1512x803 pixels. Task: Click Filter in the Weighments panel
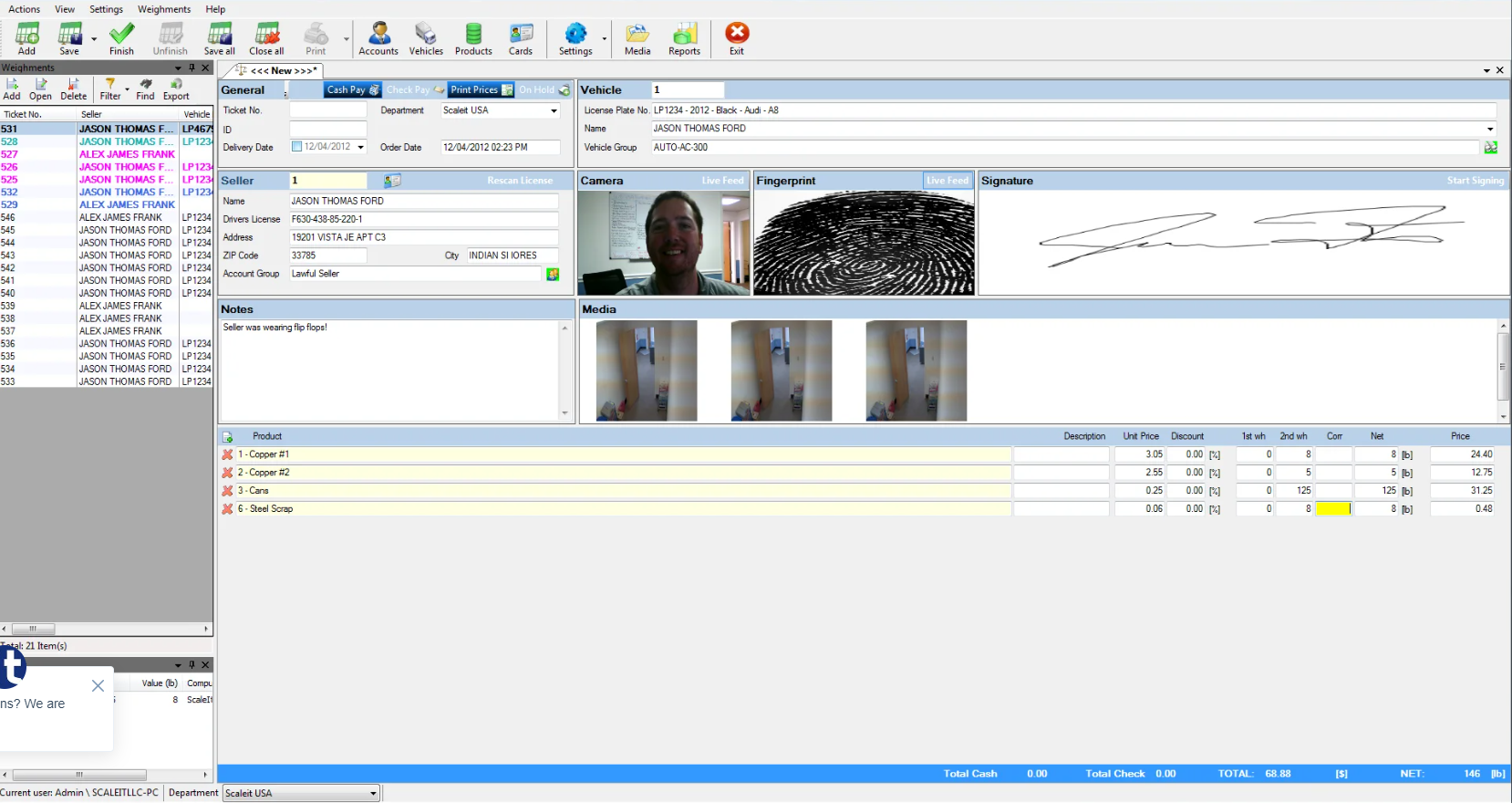tap(110, 89)
